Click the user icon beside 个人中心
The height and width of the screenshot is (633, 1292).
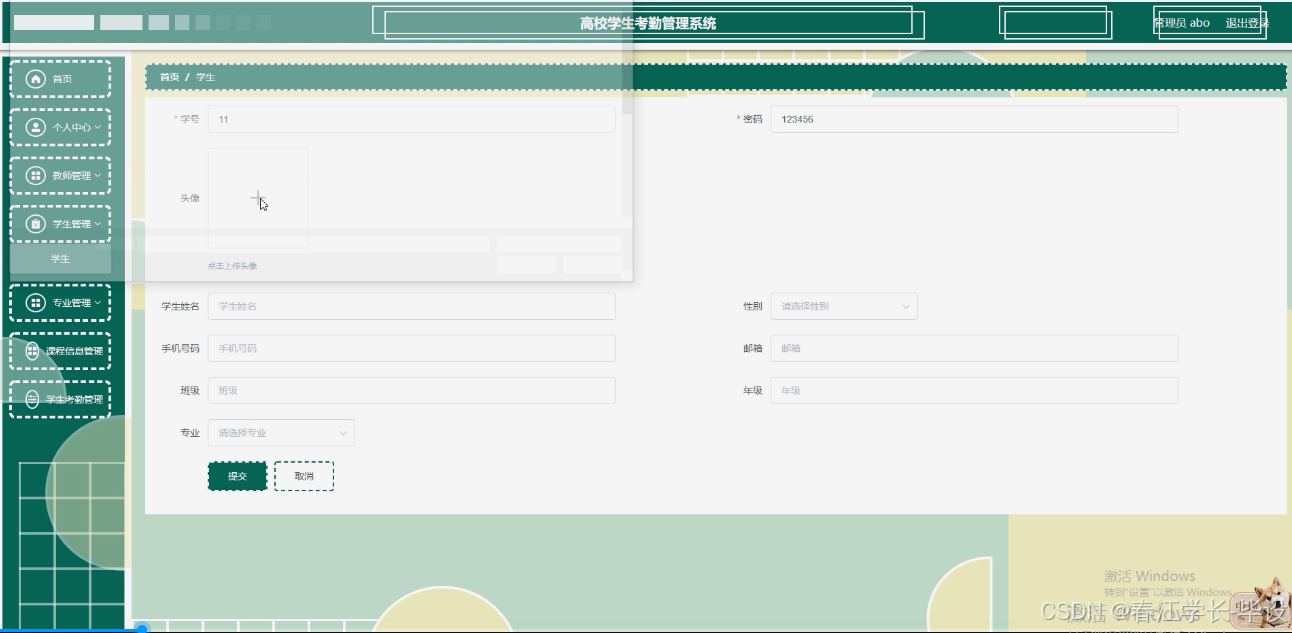coord(36,127)
